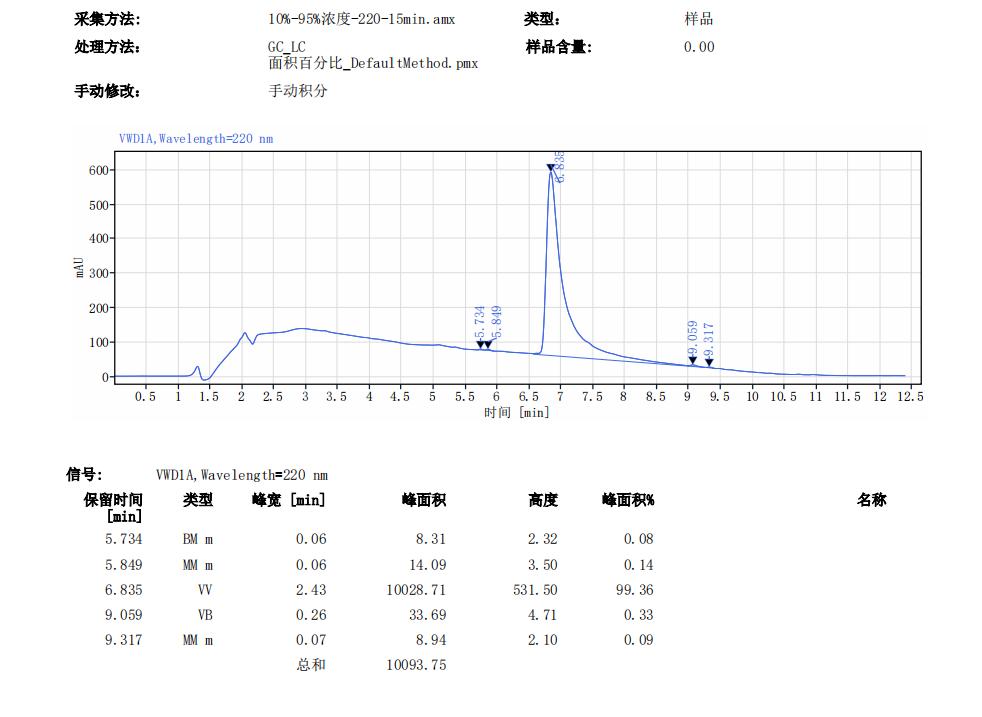Click the 时间 [min] x-axis label
Image resolution: width=982 pixels, height=717 pixels.
point(516,413)
